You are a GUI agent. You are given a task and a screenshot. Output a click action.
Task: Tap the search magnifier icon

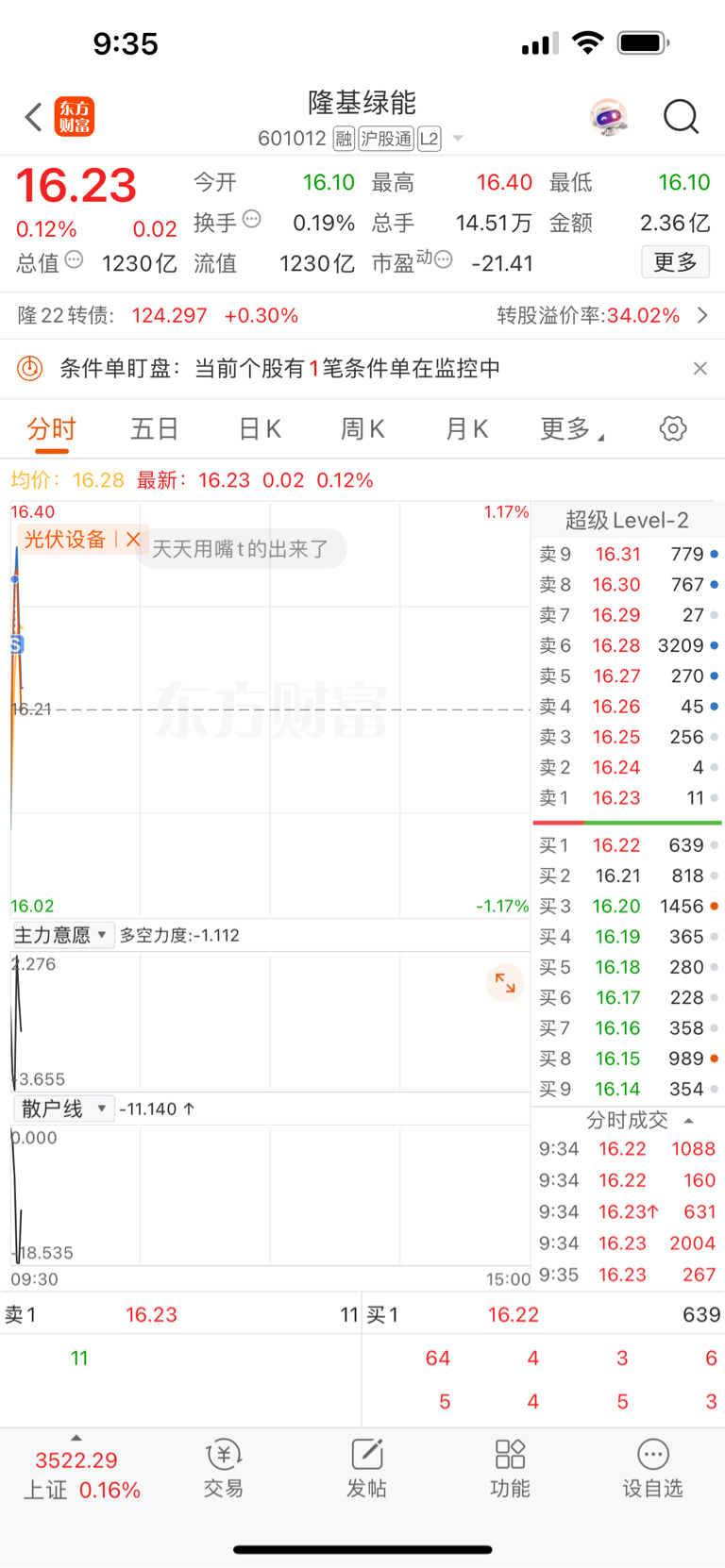tap(681, 117)
